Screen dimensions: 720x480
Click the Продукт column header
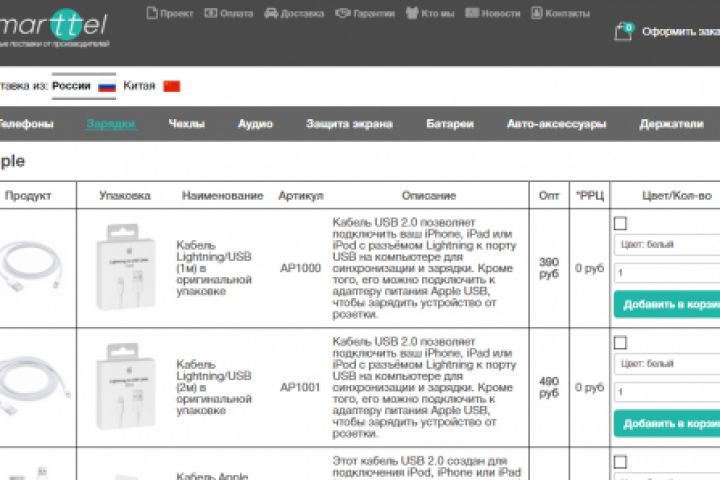click(28, 196)
